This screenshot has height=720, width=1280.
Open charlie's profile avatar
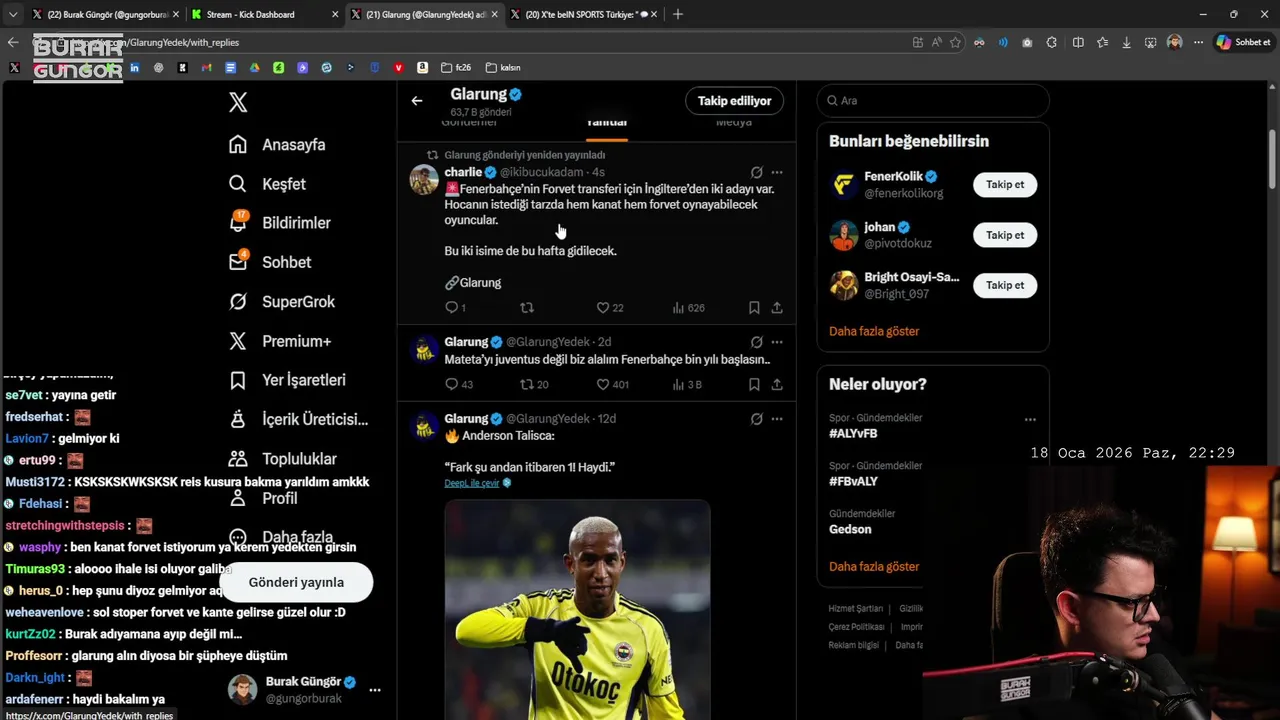424,180
